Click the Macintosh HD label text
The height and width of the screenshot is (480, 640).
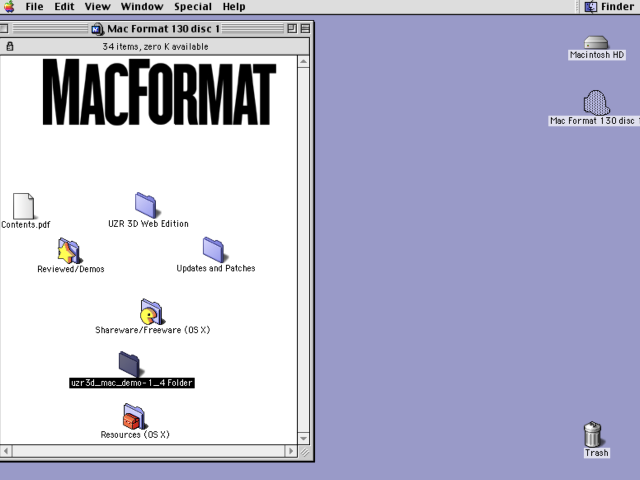click(597, 55)
